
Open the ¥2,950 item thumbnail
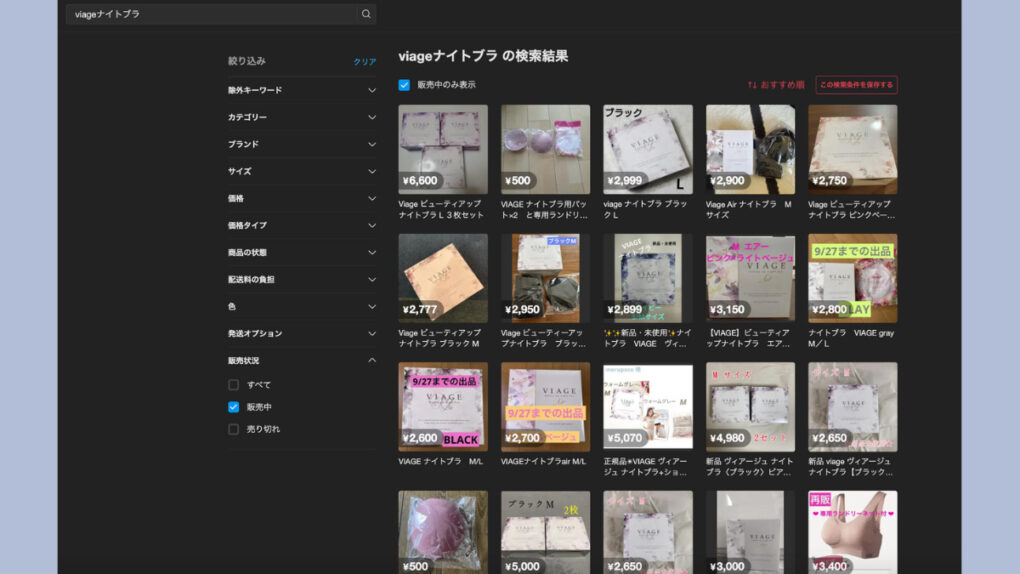click(x=545, y=278)
